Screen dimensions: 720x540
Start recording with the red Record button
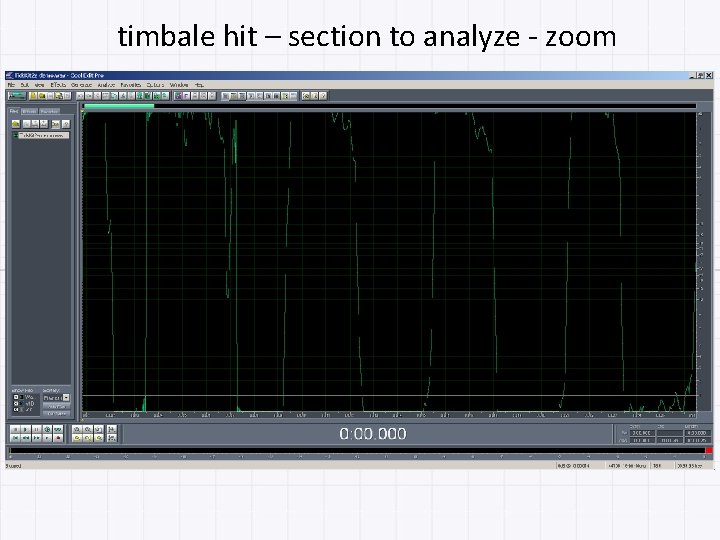(58, 438)
